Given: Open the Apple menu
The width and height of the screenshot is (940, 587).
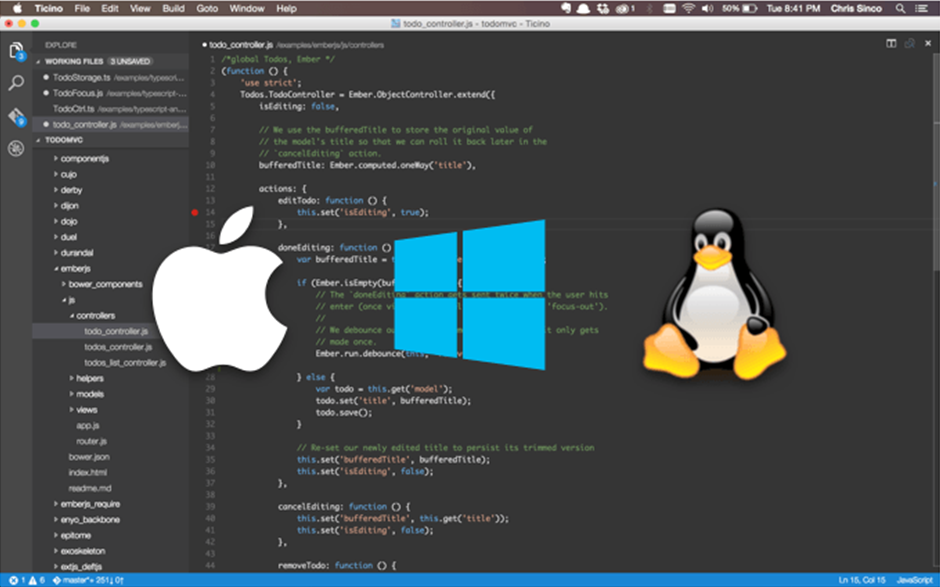Looking at the screenshot, I should (17, 8).
